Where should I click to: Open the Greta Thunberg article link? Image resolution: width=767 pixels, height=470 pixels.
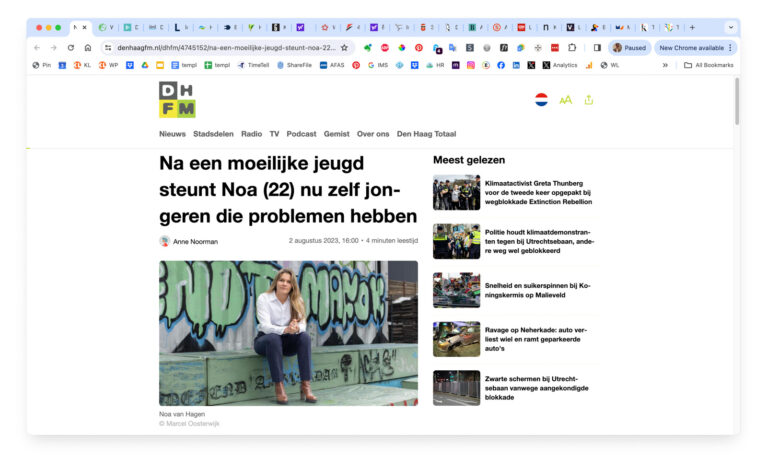[x=538, y=192]
